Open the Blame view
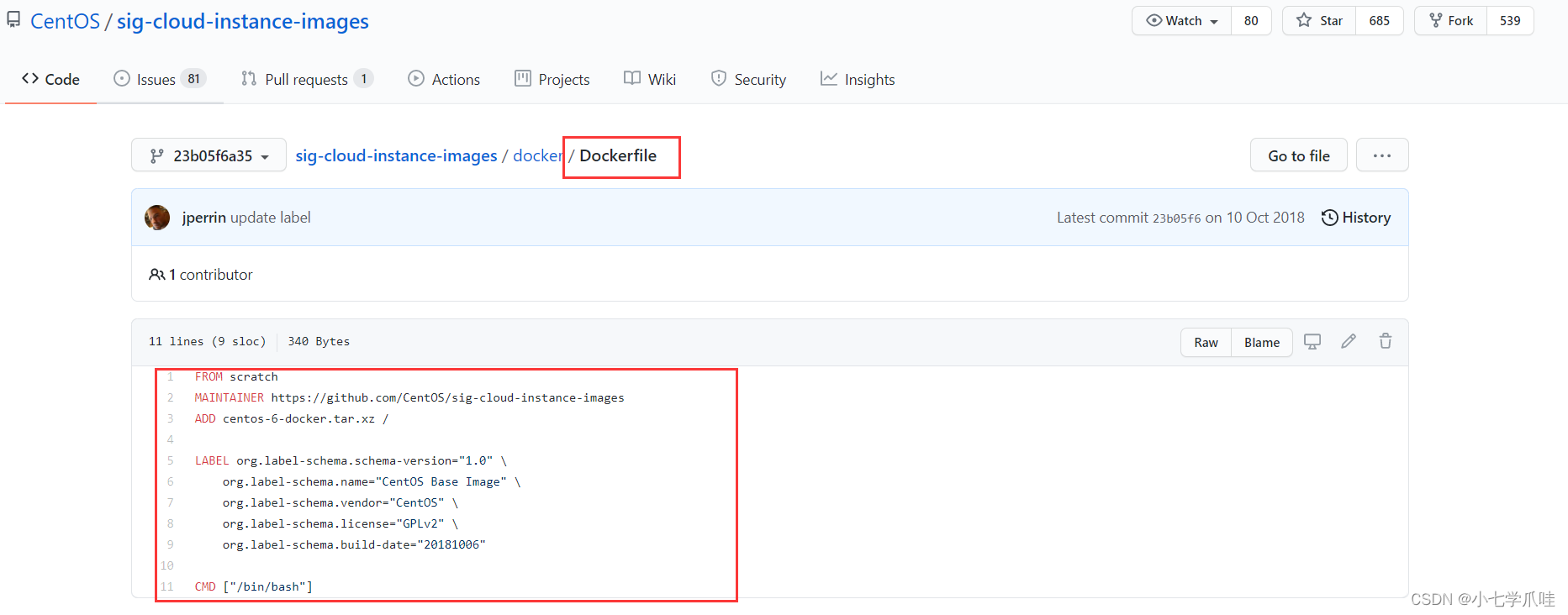 pyautogui.click(x=1262, y=343)
